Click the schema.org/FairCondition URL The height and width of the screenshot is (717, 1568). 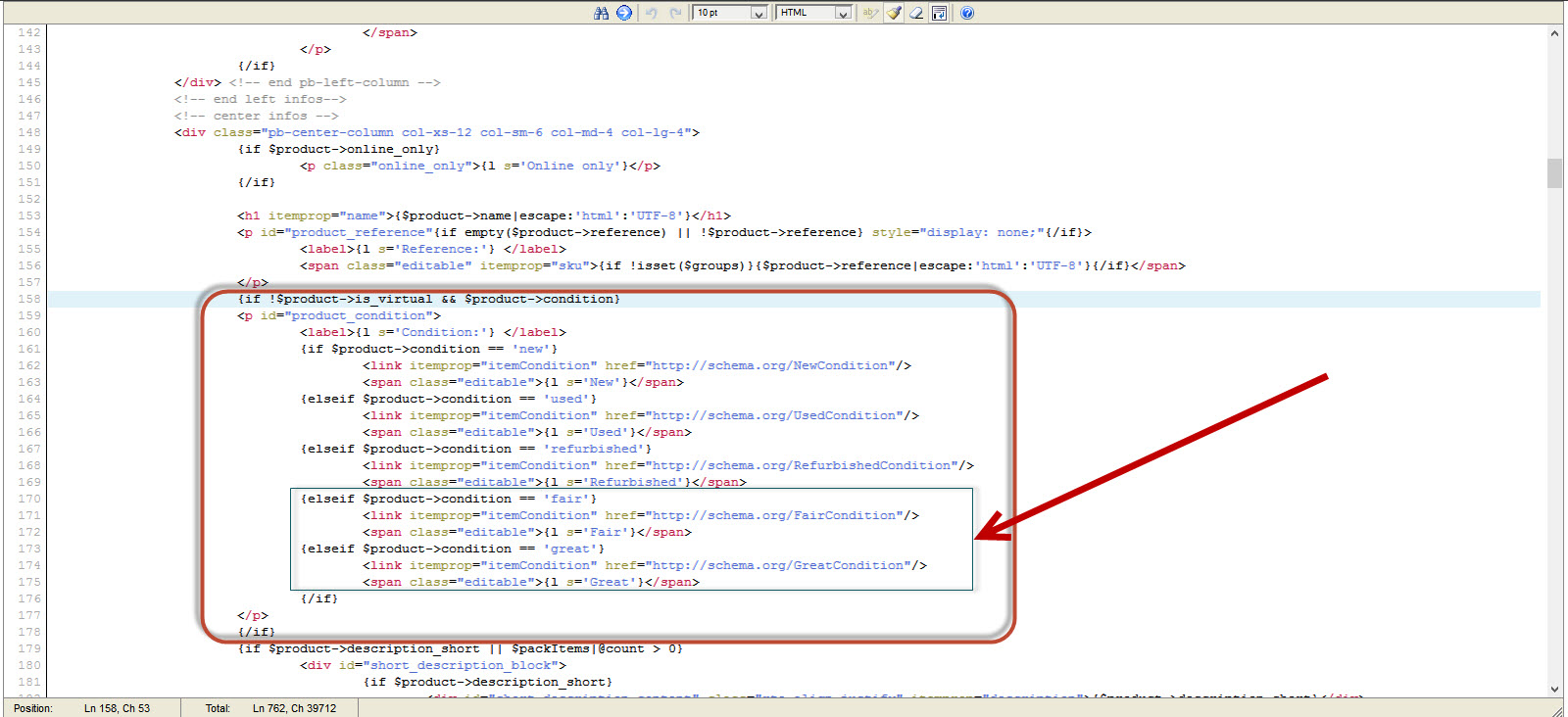pyautogui.click(x=773, y=515)
